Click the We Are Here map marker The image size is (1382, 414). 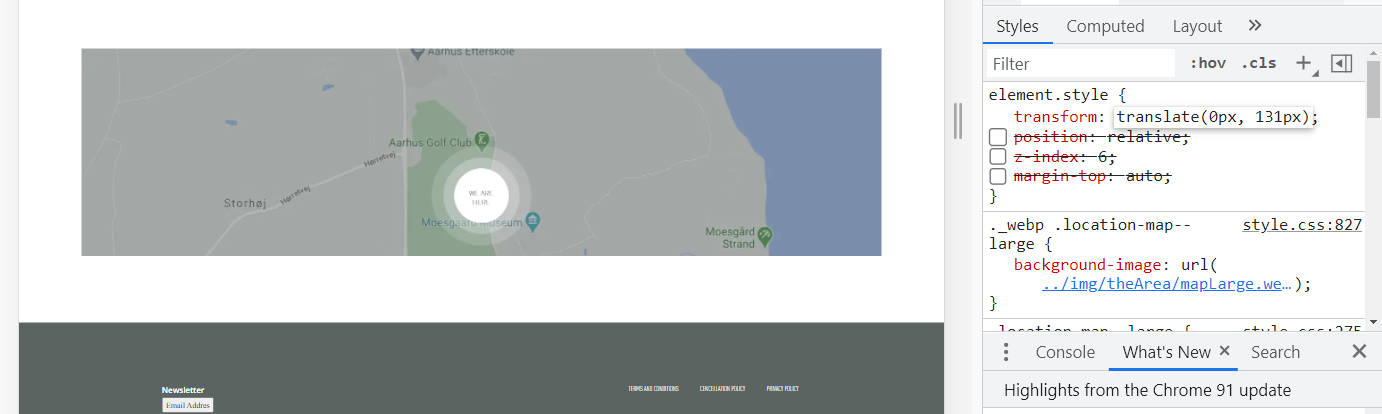[481, 195]
